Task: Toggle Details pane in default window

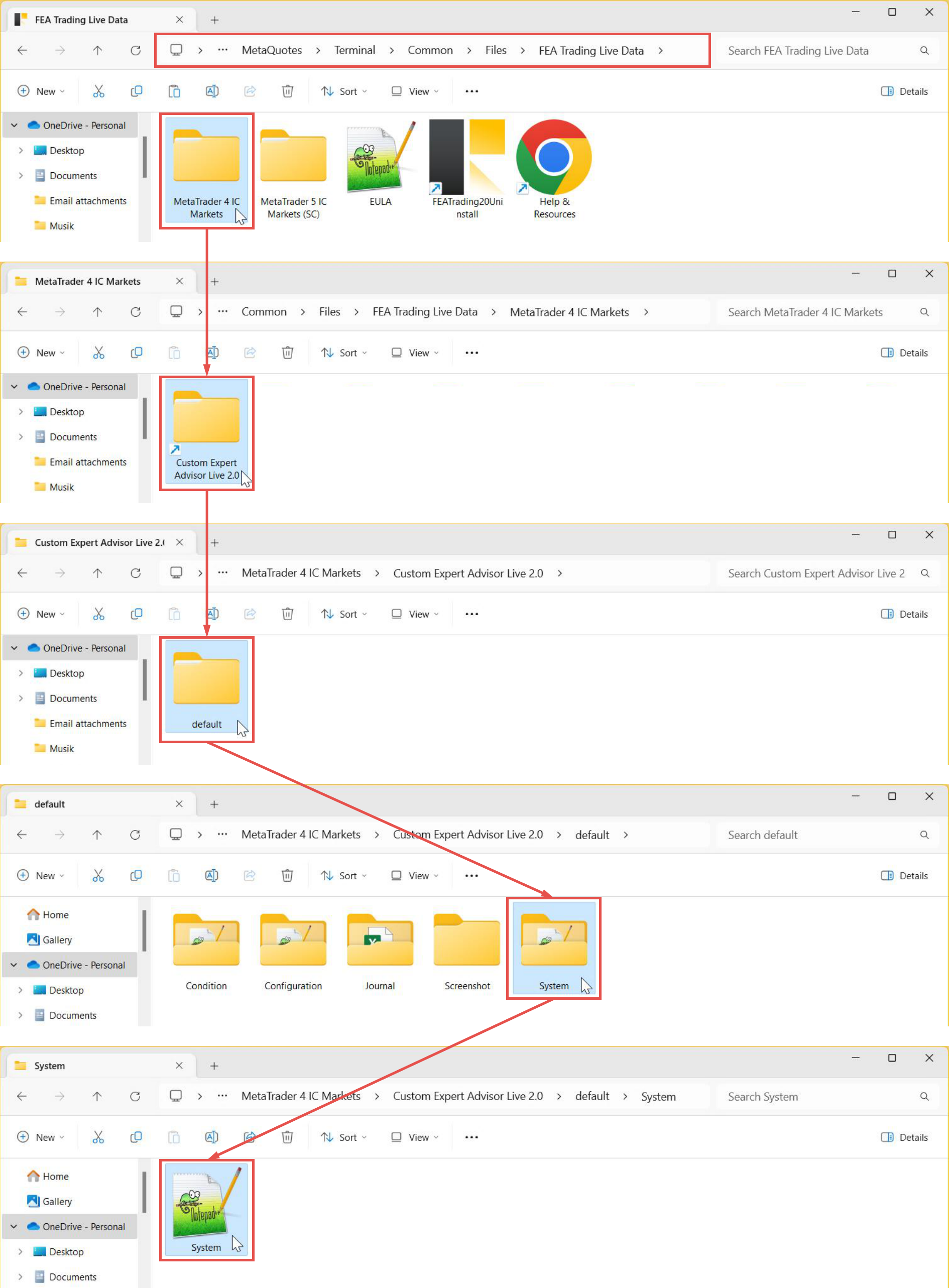Action: pyautogui.click(x=905, y=876)
